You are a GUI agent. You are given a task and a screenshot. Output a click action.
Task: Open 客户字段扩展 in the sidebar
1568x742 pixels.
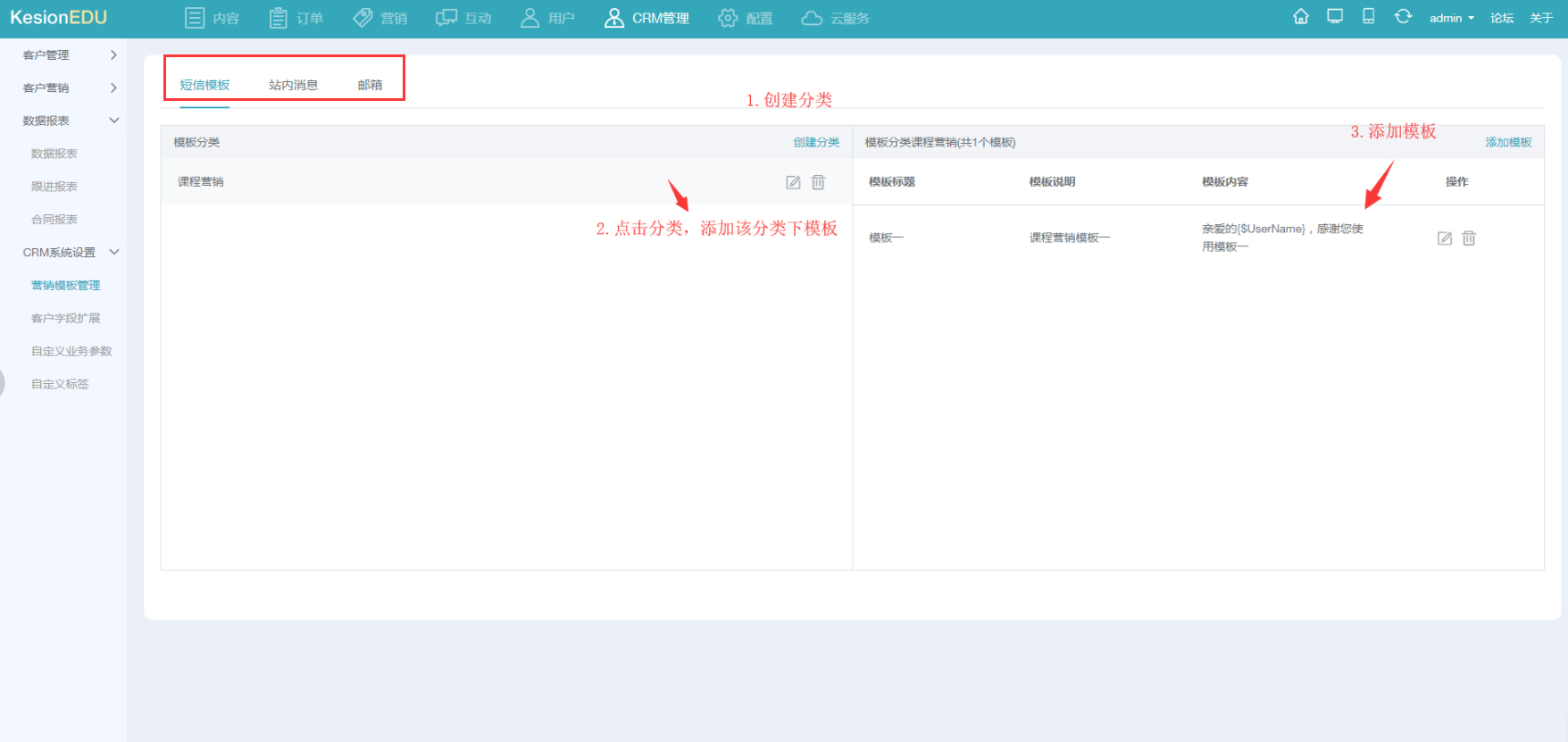pyautogui.click(x=65, y=318)
